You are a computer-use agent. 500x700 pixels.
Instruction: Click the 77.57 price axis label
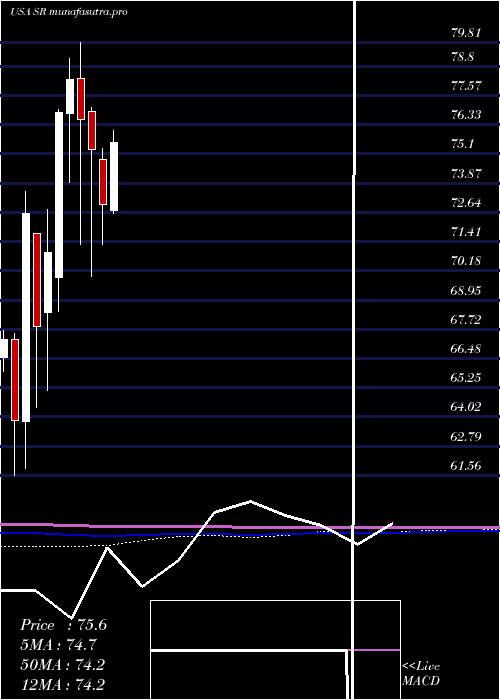click(x=466, y=86)
